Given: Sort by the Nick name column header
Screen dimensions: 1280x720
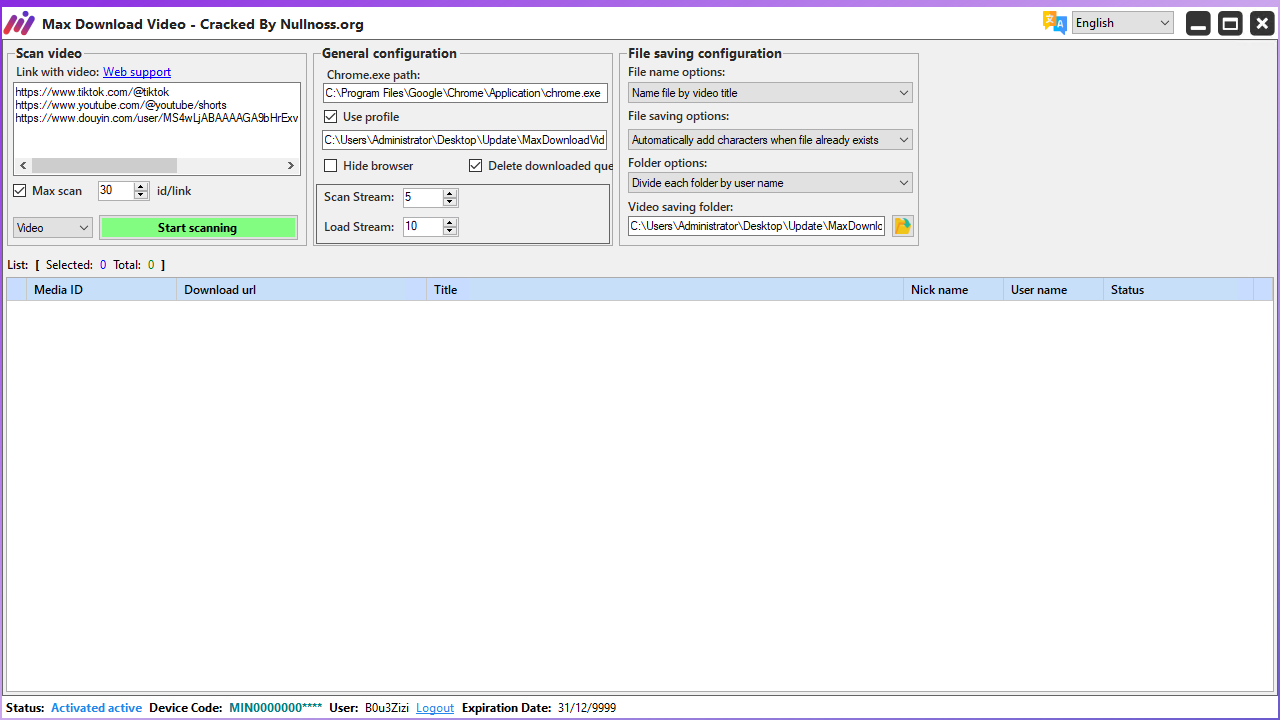Looking at the screenshot, I should coord(954,290).
